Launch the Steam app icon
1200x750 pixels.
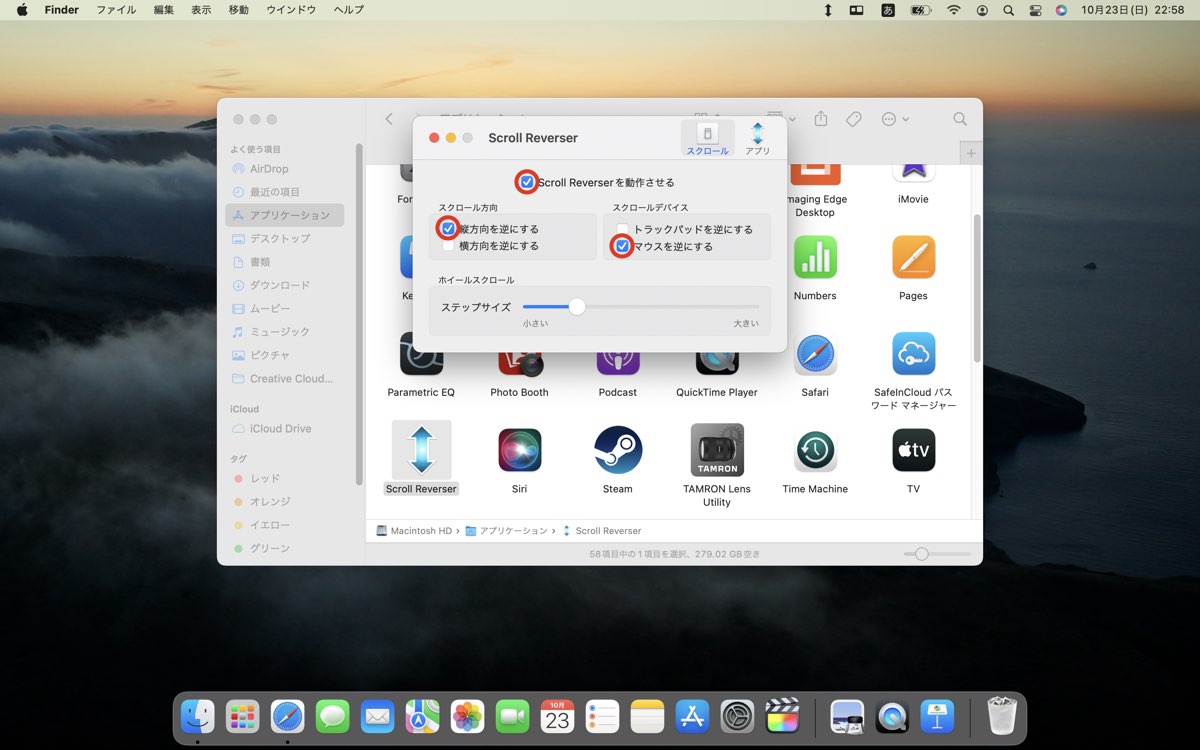click(617, 450)
